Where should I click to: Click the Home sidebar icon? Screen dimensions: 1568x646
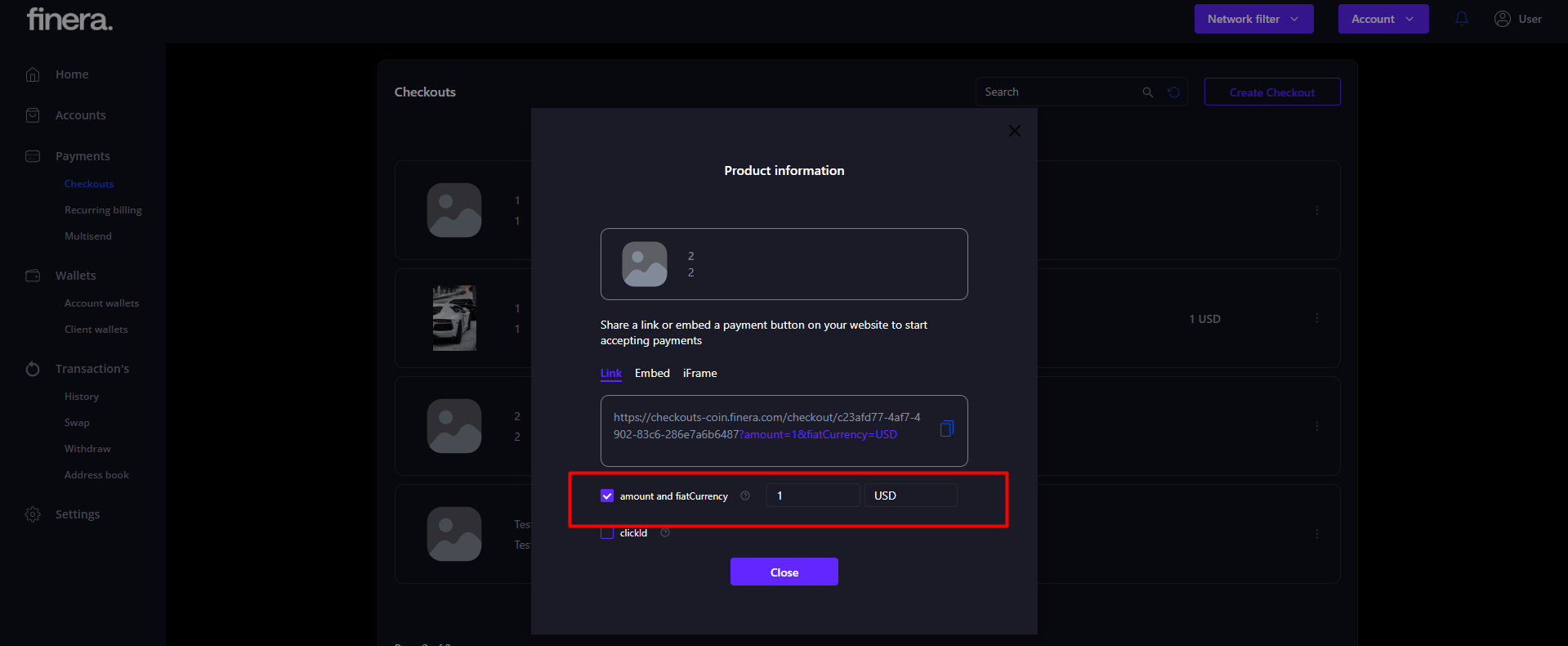point(33,74)
